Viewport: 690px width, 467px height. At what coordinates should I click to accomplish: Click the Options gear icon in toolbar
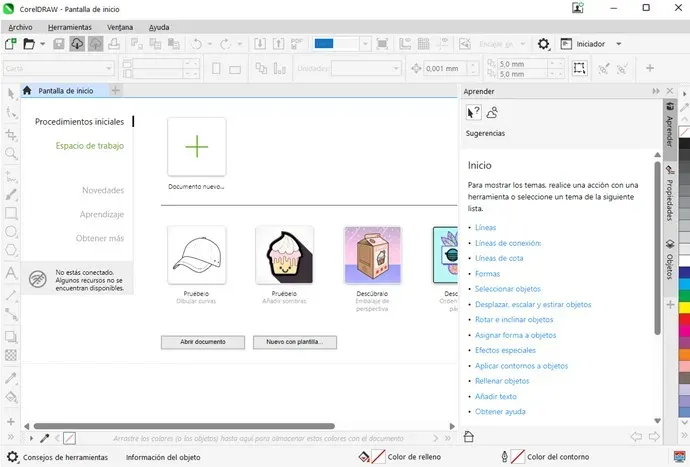543,44
